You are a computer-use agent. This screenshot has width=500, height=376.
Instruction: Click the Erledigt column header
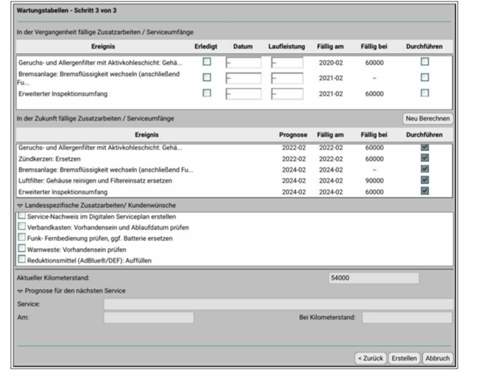coord(206,47)
